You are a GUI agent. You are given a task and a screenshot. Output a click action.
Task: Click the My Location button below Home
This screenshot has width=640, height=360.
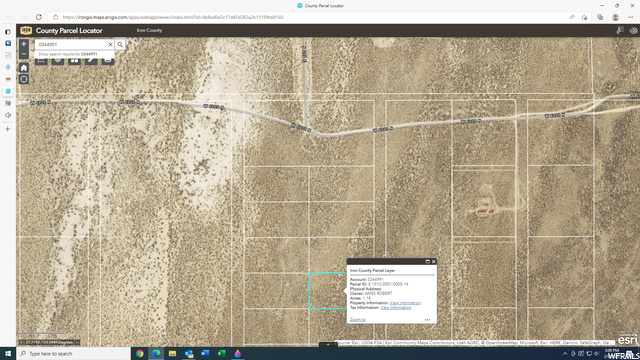[x=24, y=79]
